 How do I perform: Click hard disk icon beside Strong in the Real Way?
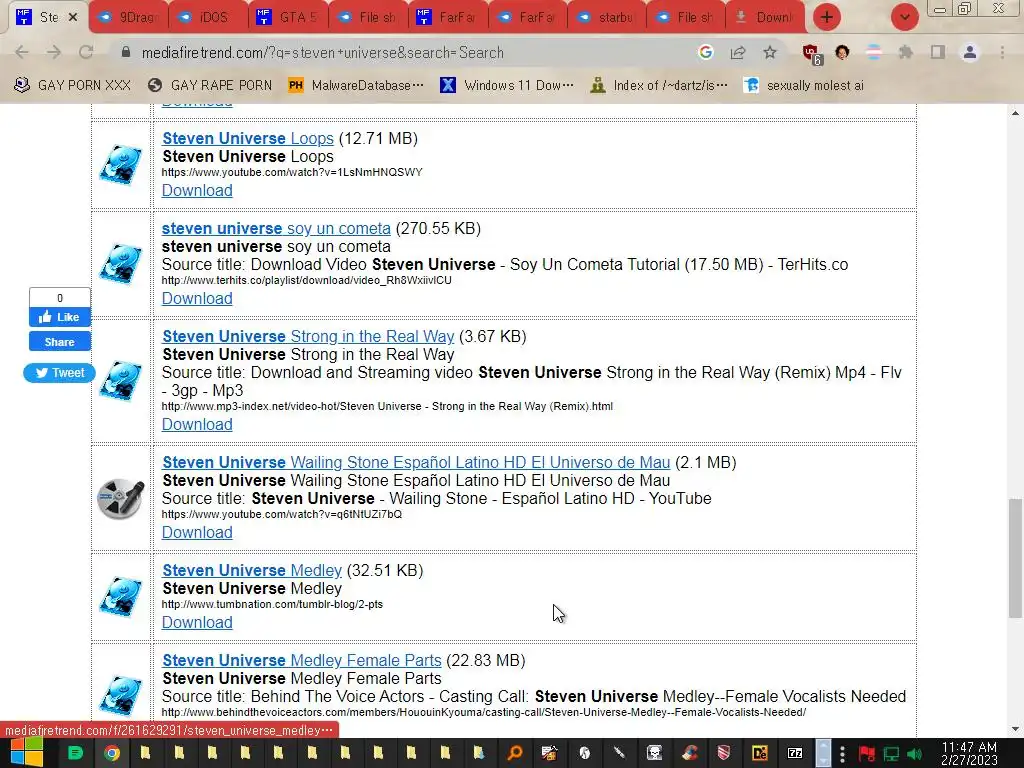coord(121,381)
